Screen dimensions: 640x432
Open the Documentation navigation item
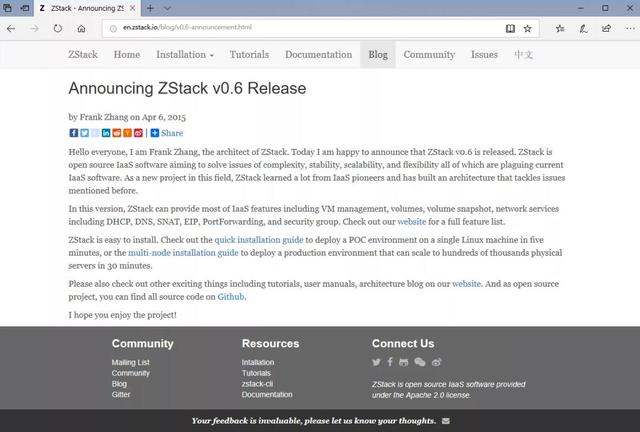318,55
